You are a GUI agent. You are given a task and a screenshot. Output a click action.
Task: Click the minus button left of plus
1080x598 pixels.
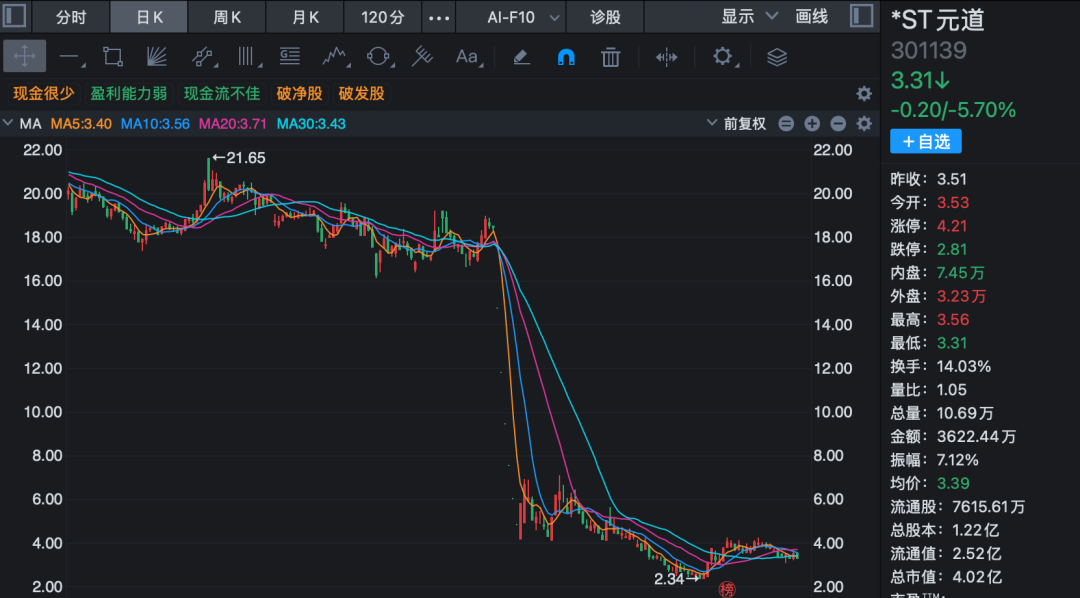click(x=786, y=124)
